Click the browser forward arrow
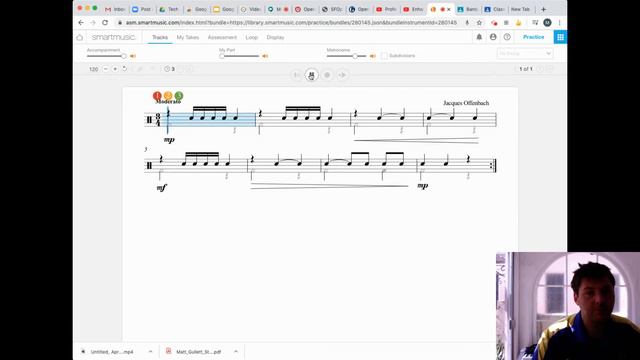This screenshot has height=360, width=640. coord(93,22)
